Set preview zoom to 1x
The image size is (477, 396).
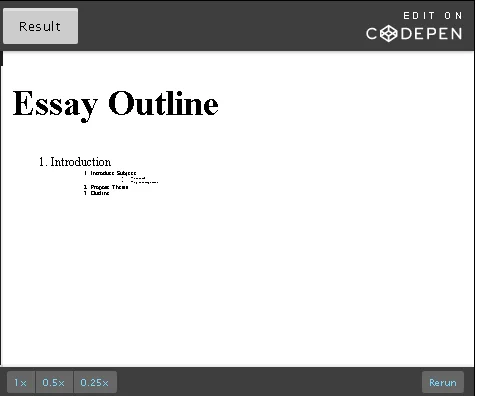coord(21,382)
